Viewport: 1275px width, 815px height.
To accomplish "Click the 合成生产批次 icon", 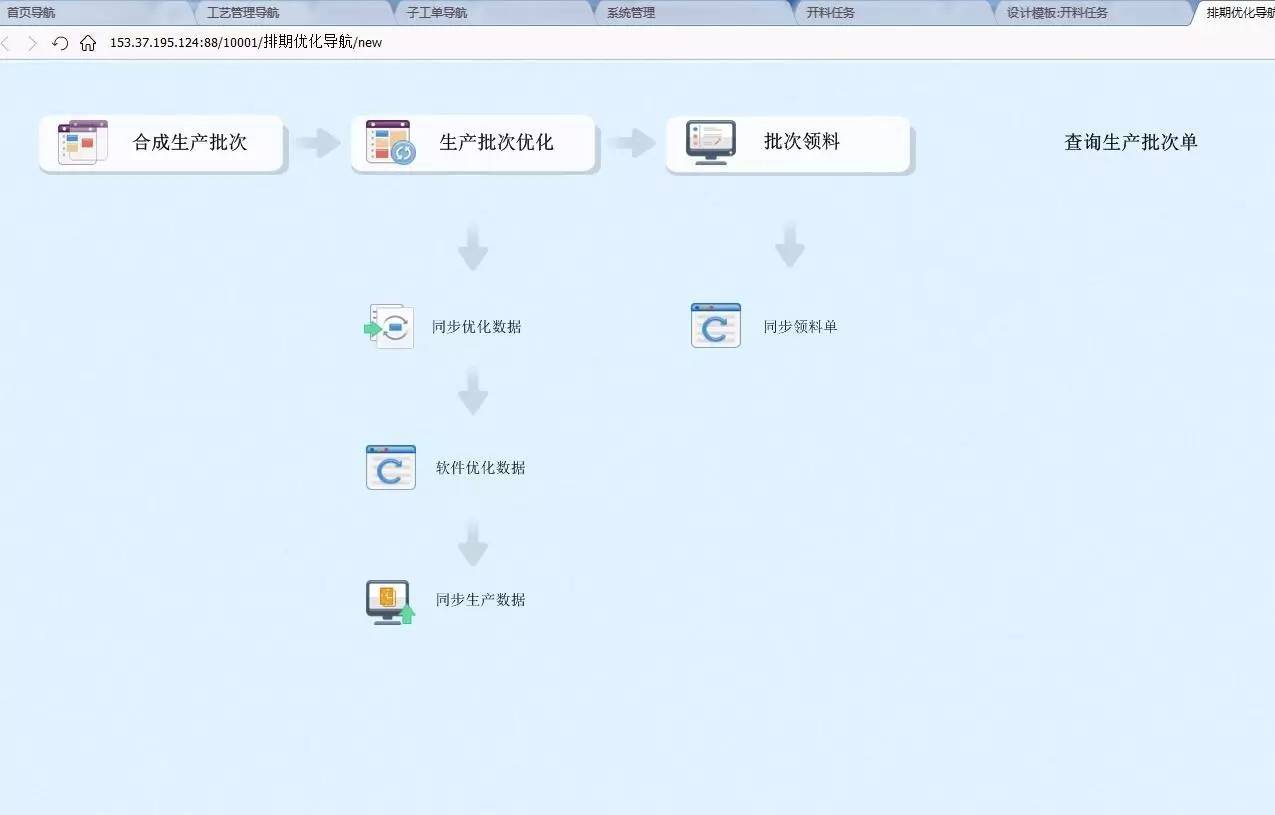I will (83, 142).
